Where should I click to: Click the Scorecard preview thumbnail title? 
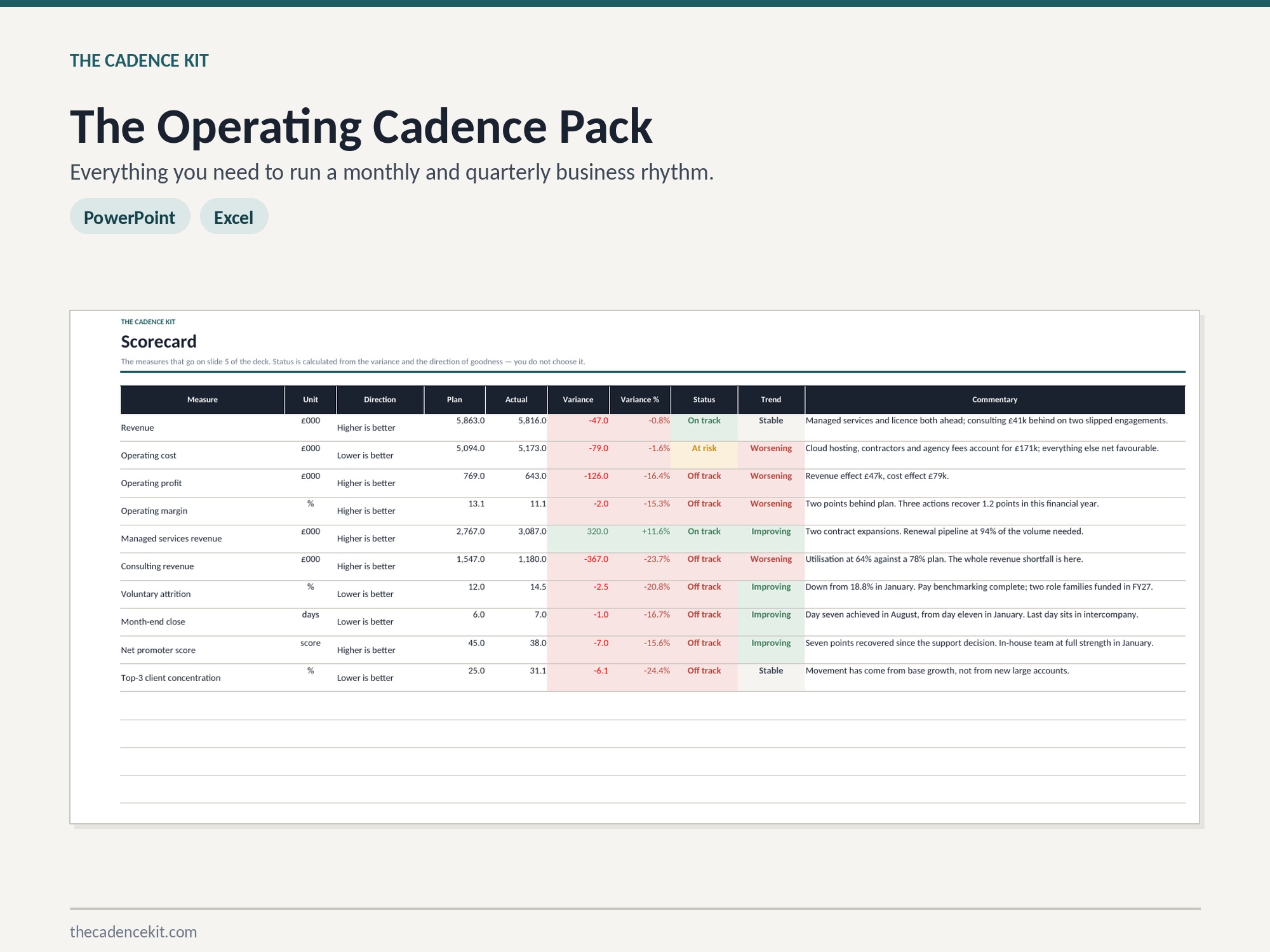159,341
